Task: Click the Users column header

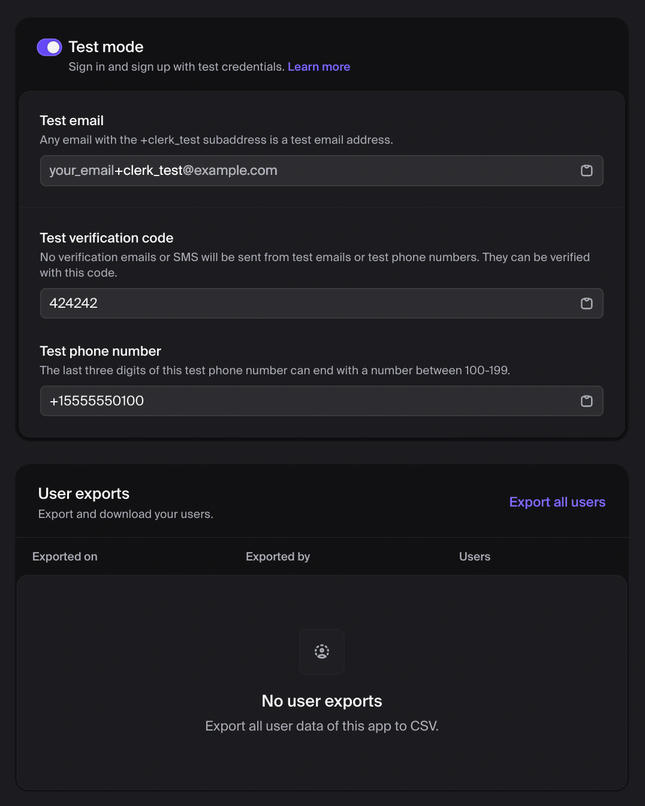Action: pos(474,556)
